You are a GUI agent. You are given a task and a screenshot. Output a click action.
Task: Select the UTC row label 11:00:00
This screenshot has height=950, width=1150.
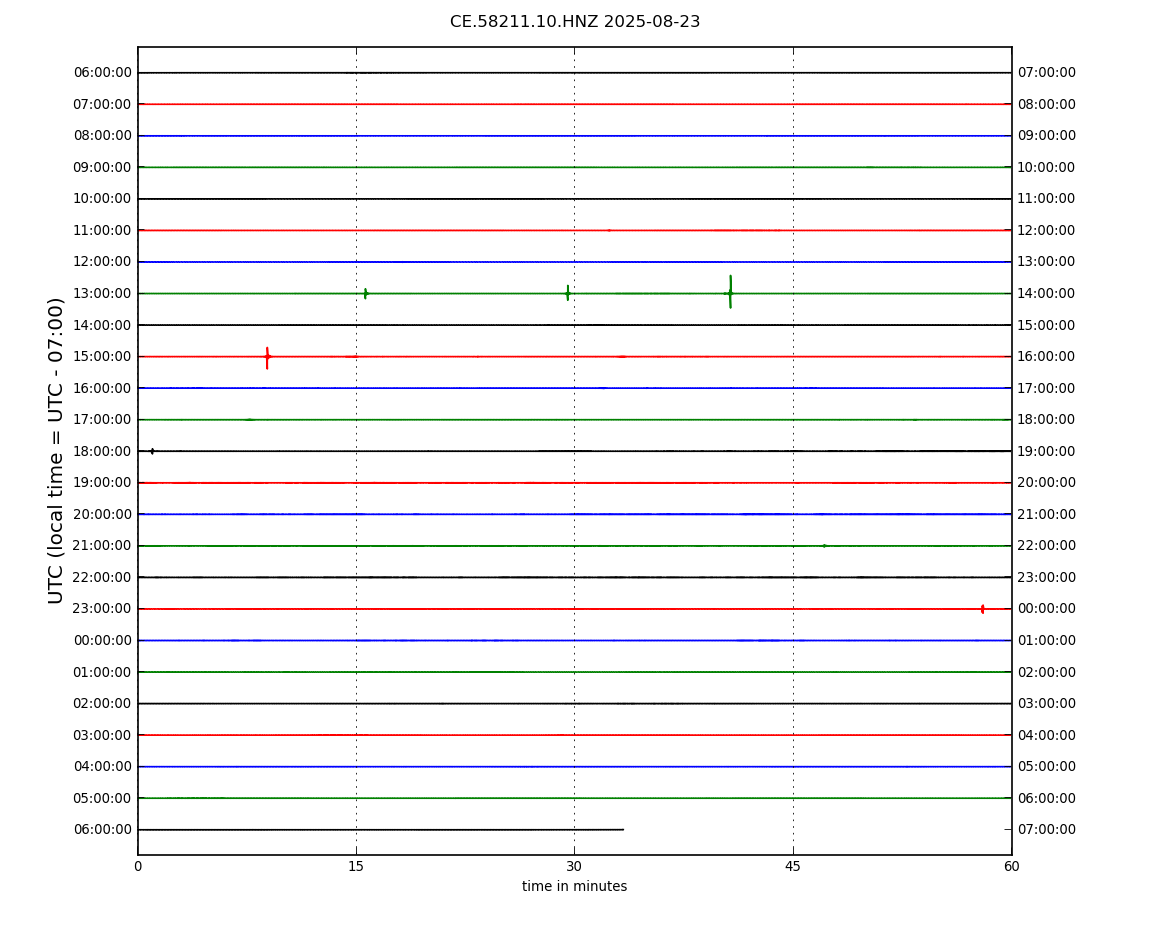click(102, 230)
